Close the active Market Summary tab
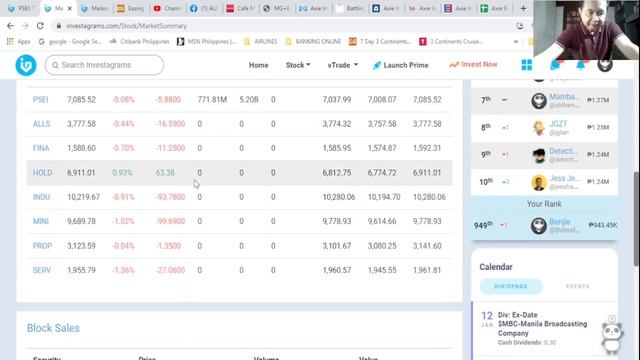The image size is (640, 360). pyautogui.click(x=69, y=8)
